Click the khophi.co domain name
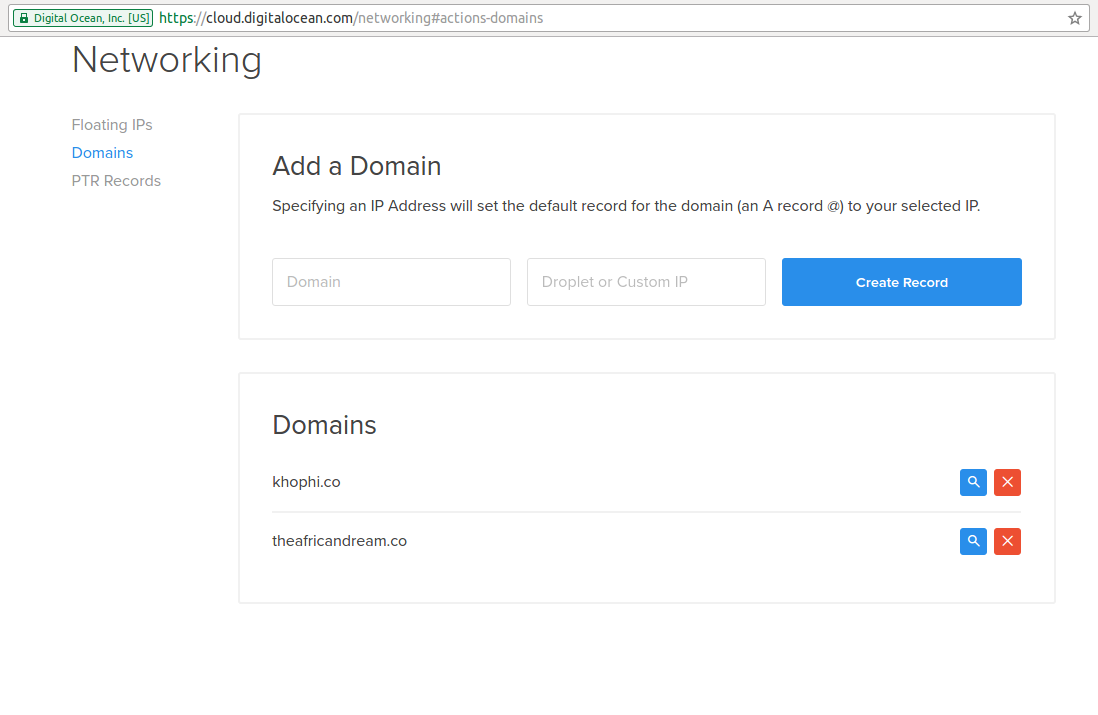This screenshot has width=1098, height=715. pos(306,482)
